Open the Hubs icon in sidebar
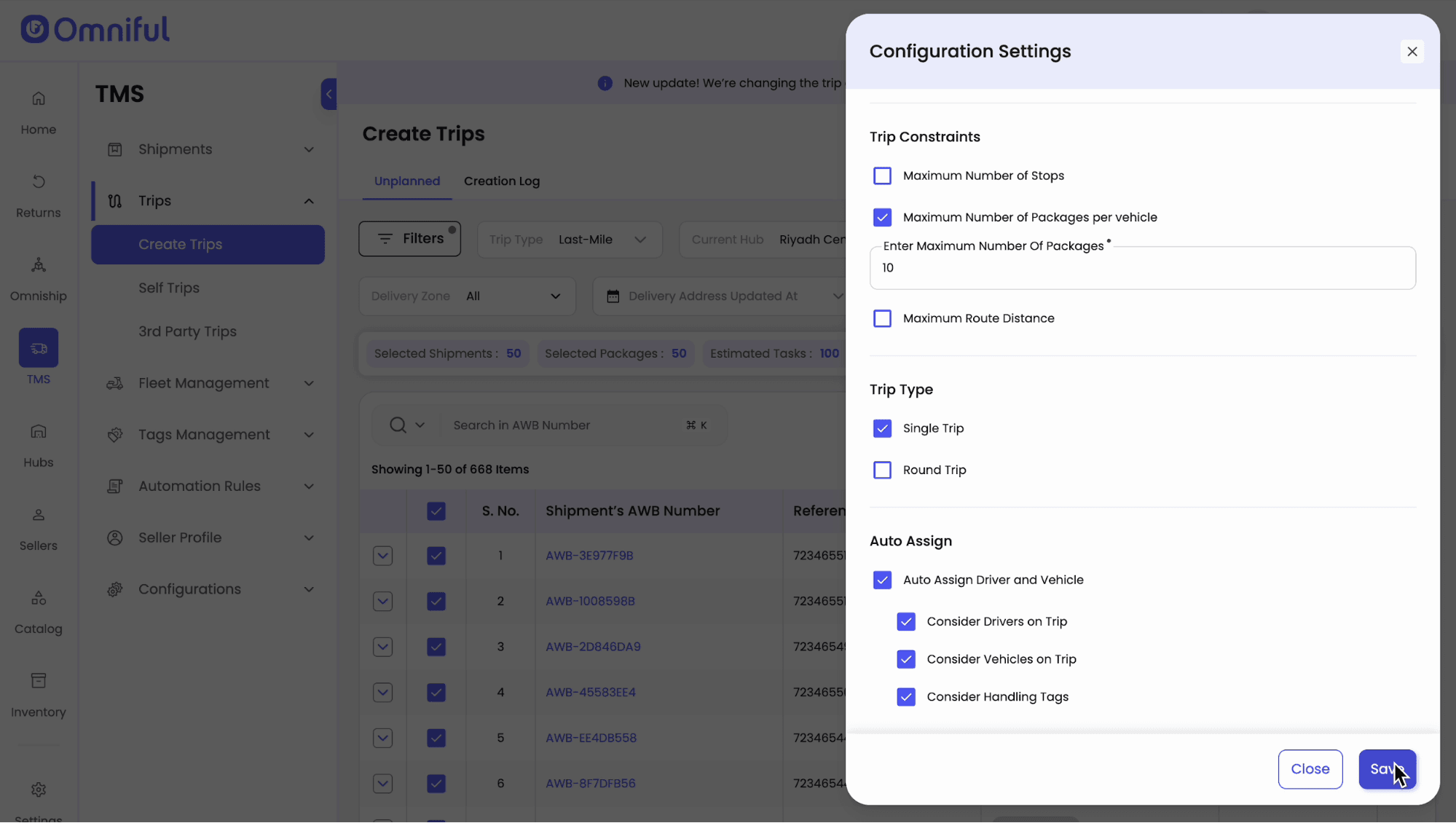The width and height of the screenshot is (1456, 823). point(39,432)
